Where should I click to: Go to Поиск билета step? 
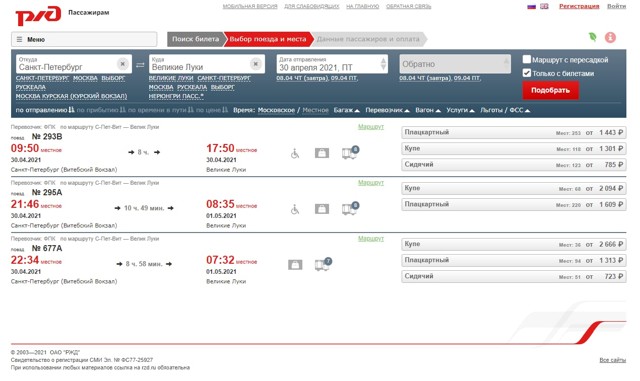[196, 39]
